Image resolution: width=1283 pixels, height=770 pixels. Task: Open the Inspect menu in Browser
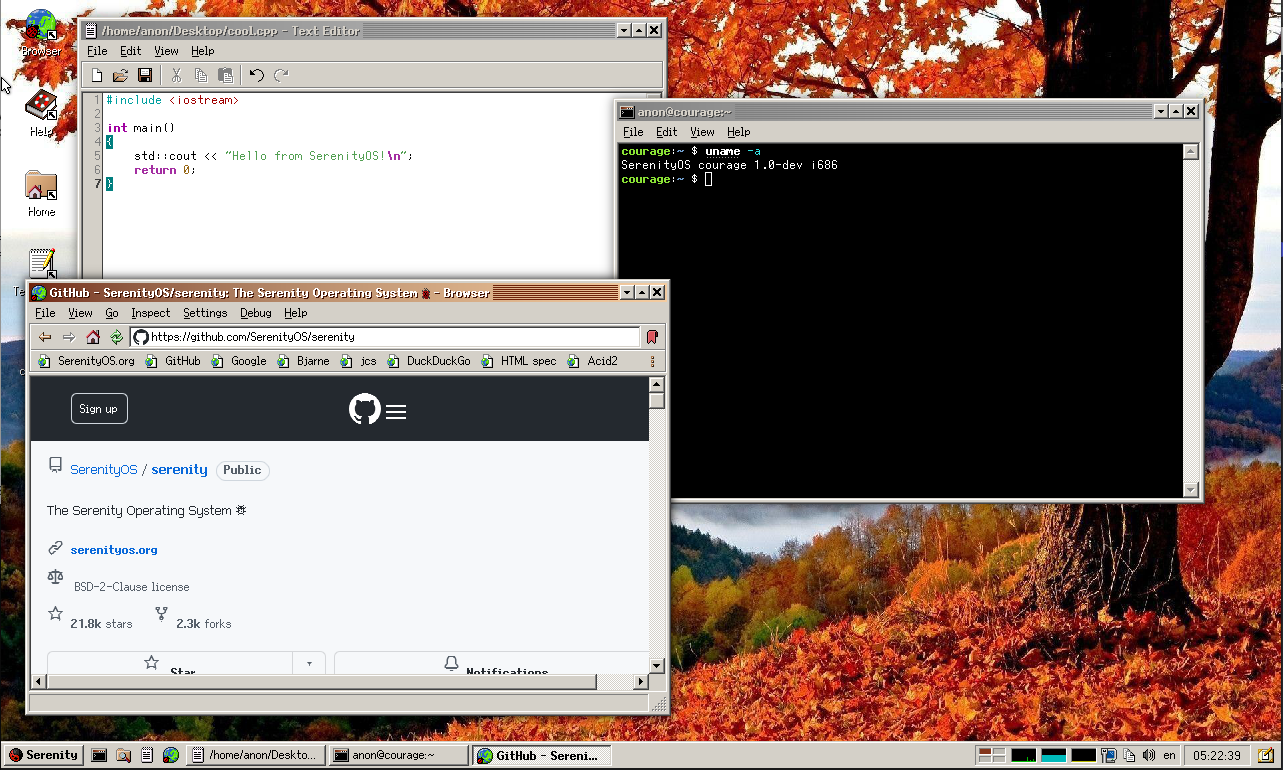tap(151, 313)
